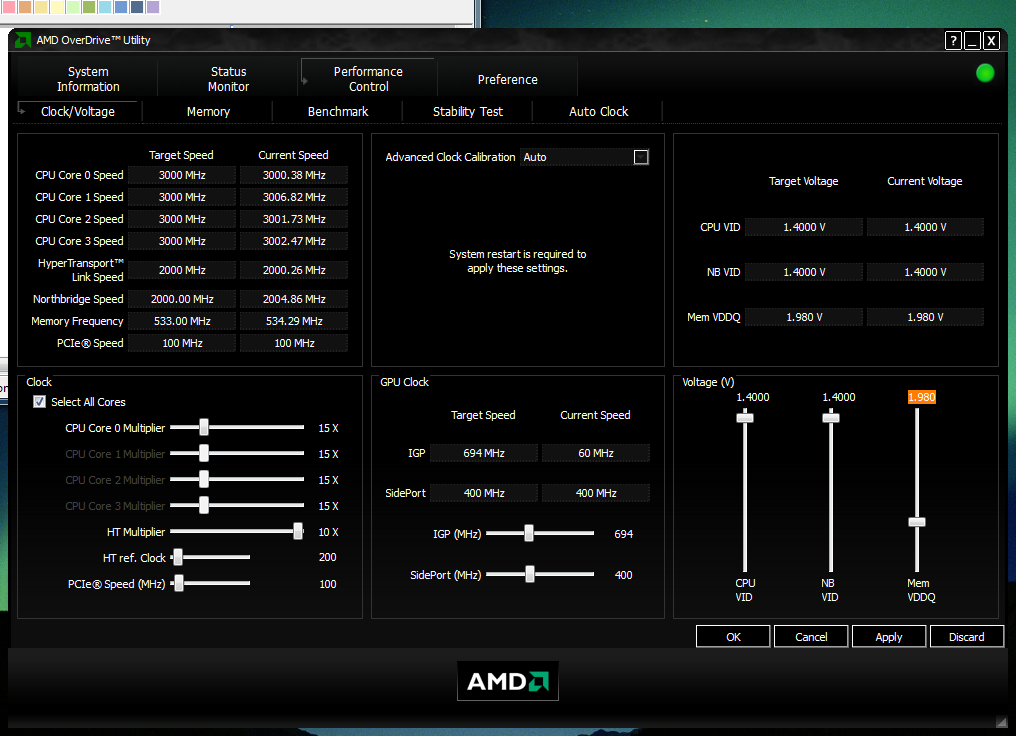The width and height of the screenshot is (1016, 736).
Task: Click the NB VID target voltage field
Action: point(804,272)
